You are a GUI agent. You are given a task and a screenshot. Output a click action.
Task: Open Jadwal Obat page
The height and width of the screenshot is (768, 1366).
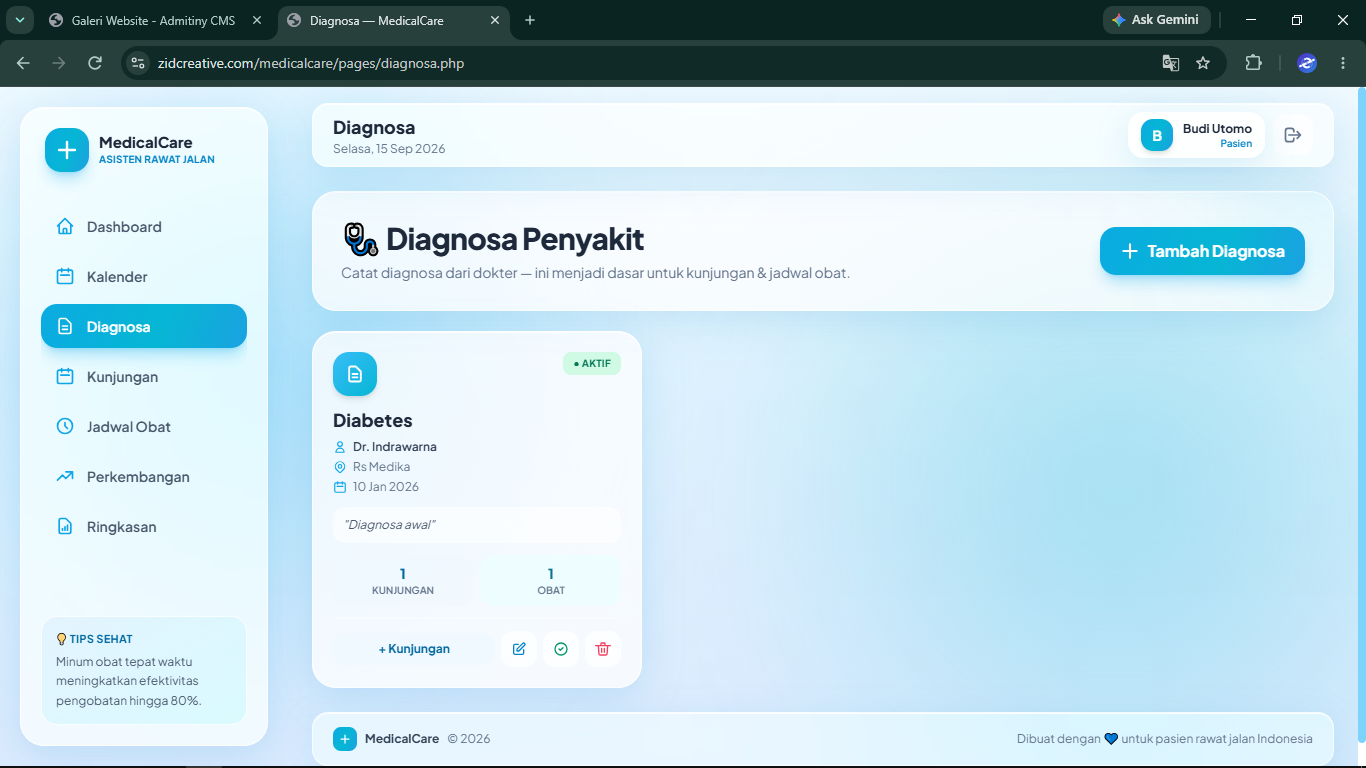click(x=144, y=427)
